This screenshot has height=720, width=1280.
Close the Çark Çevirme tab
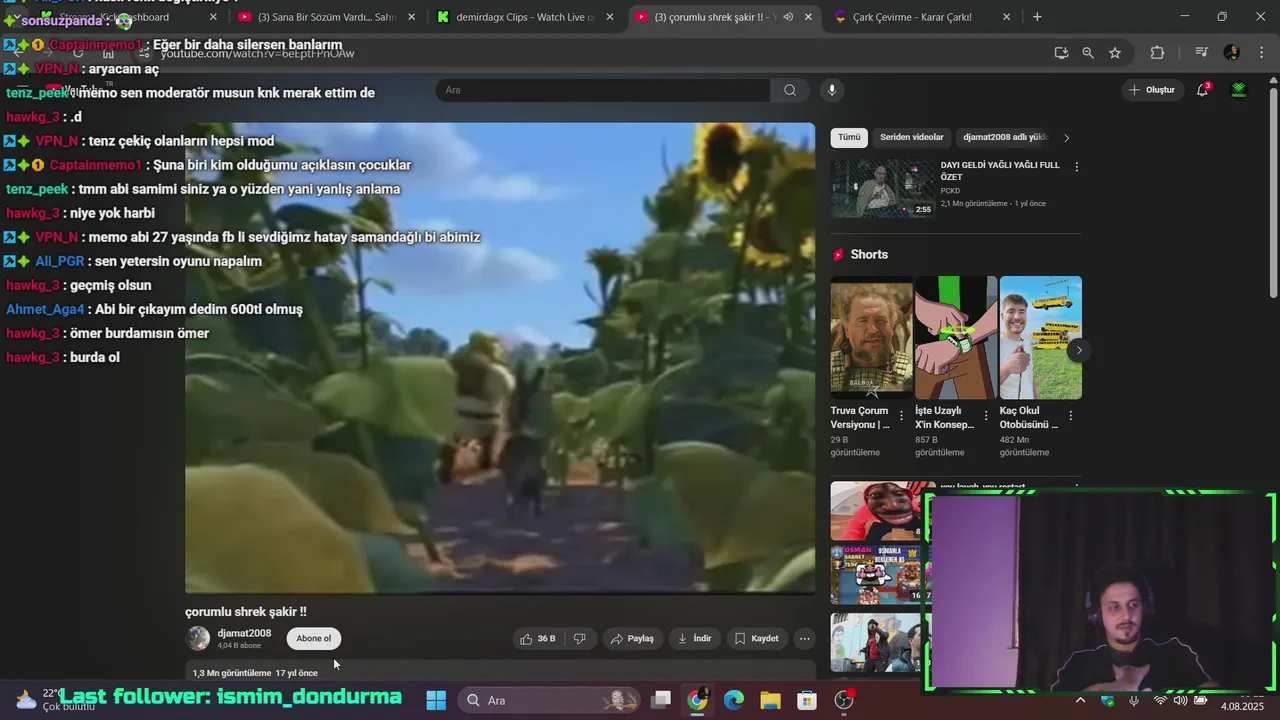[1006, 17]
